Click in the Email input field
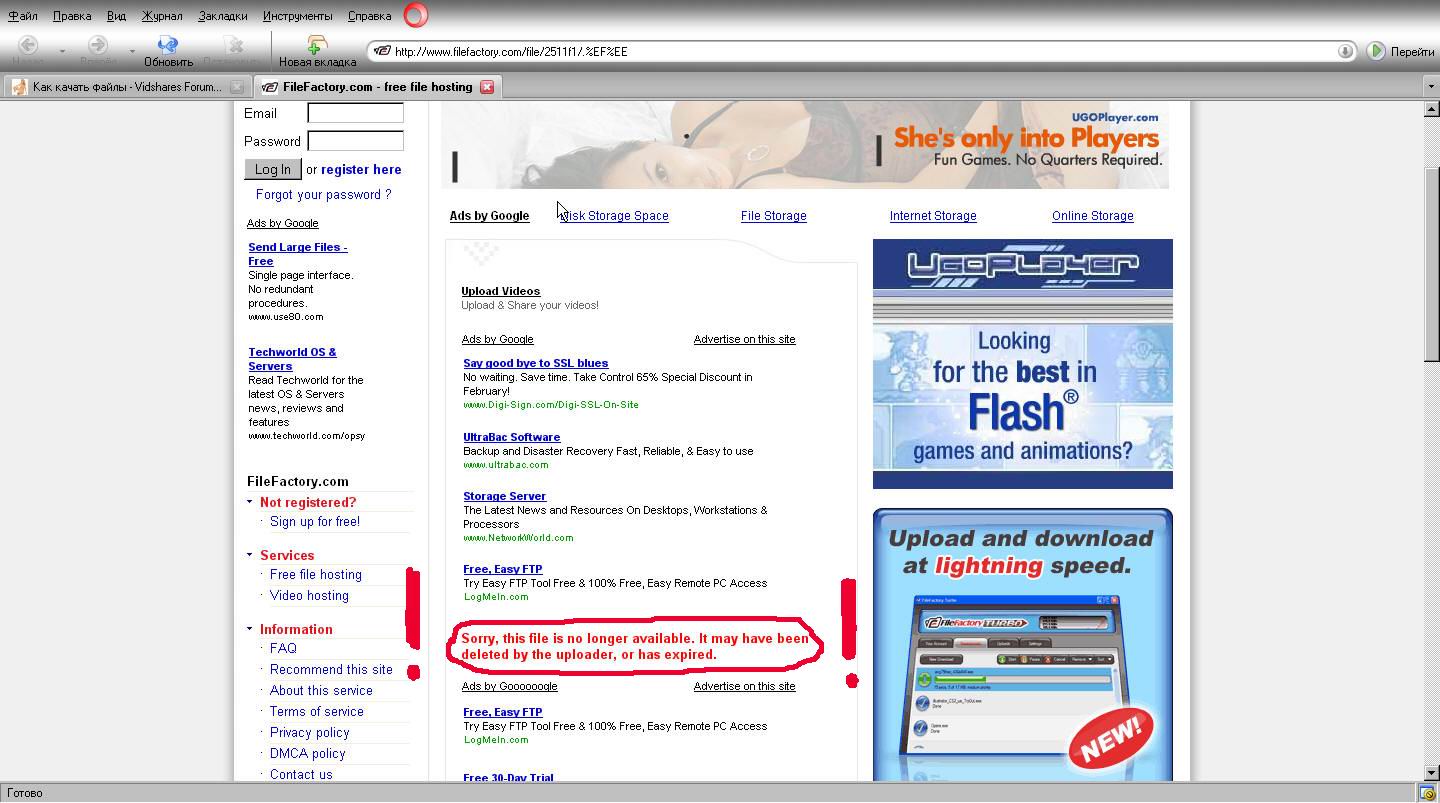The width and height of the screenshot is (1440, 803). (x=355, y=113)
